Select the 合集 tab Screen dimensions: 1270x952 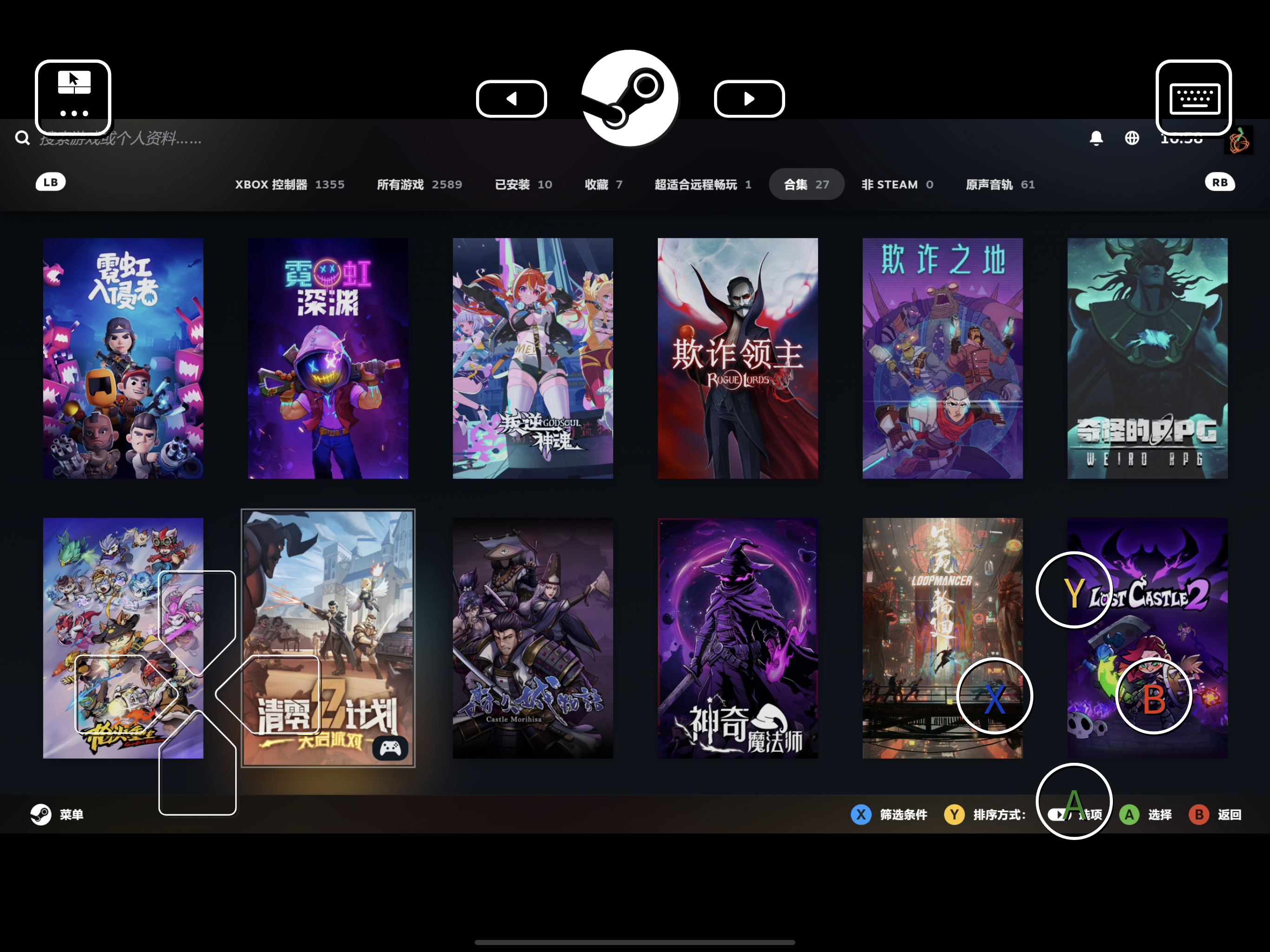(806, 185)
